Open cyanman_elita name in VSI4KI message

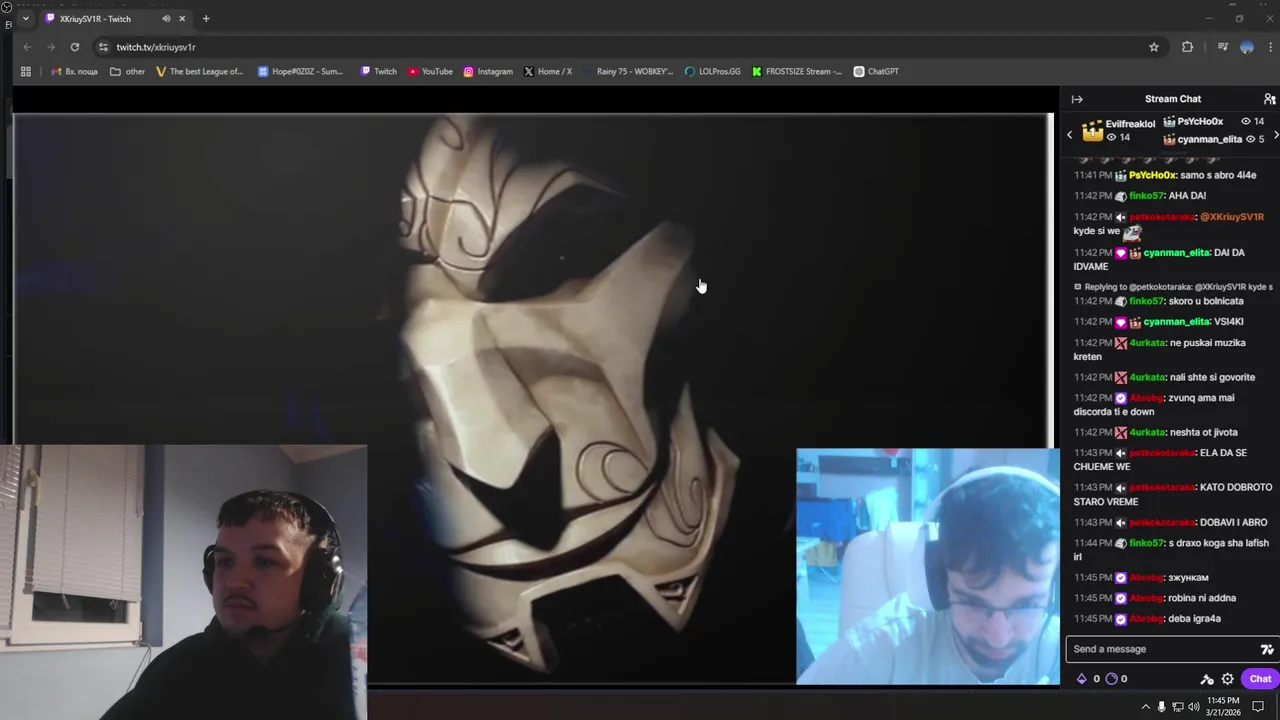tap(1176, 322)
